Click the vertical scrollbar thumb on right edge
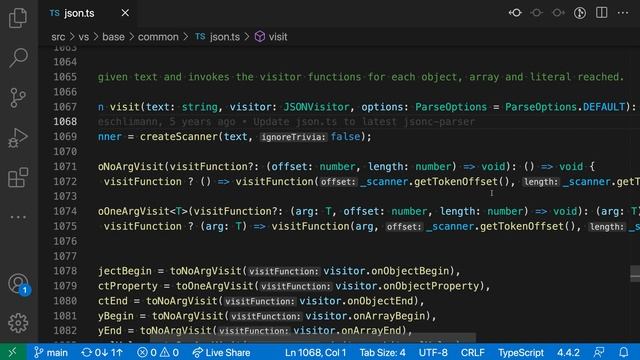Screen dimensions: 640x360 (635, 273)
